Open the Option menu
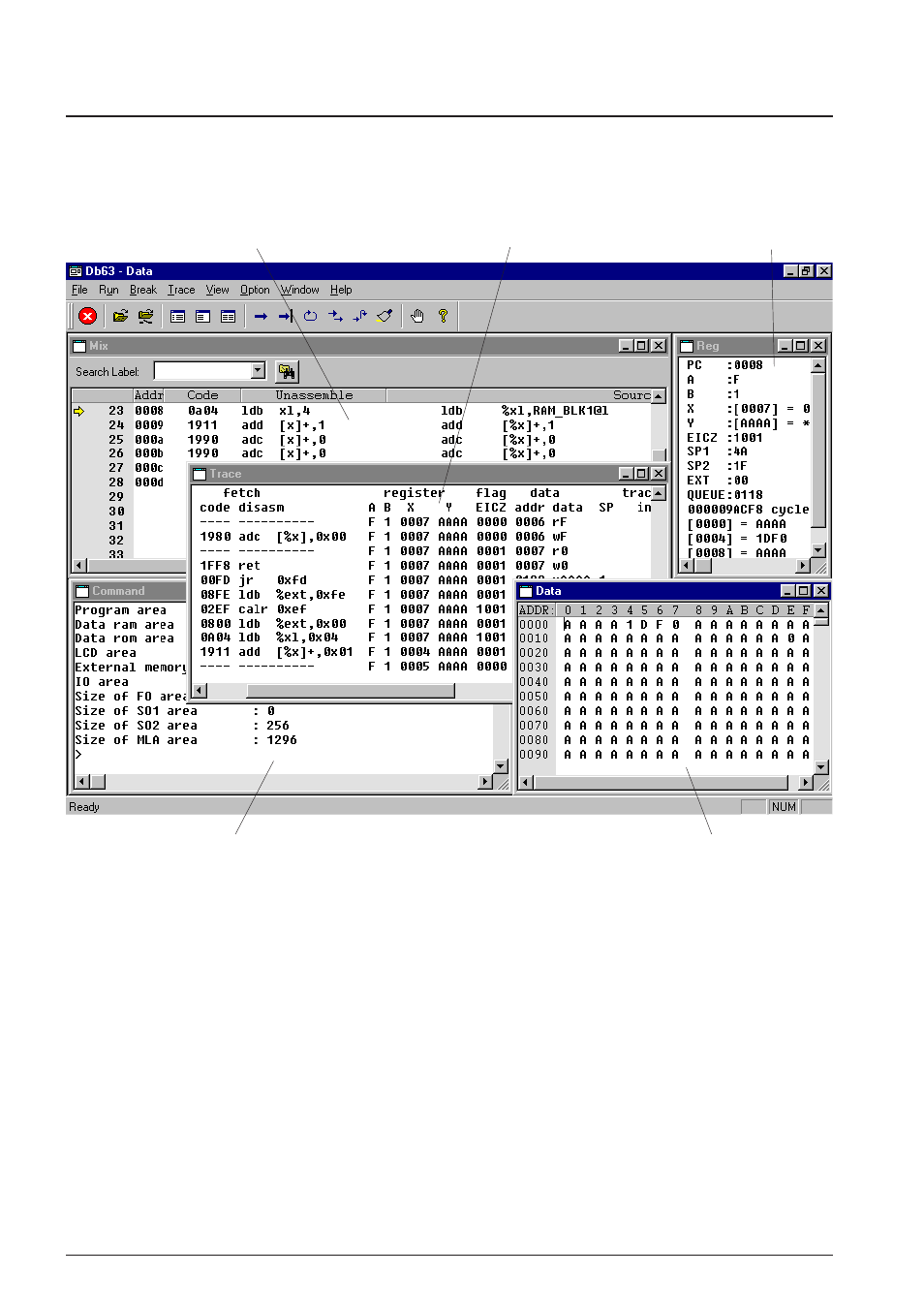This screenshot has height=1306, width=924. pos(255,290)
